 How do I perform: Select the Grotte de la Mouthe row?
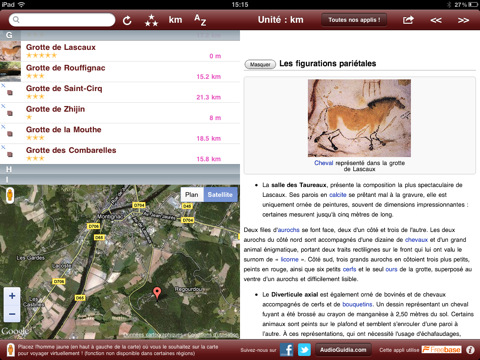pos(120,134)
